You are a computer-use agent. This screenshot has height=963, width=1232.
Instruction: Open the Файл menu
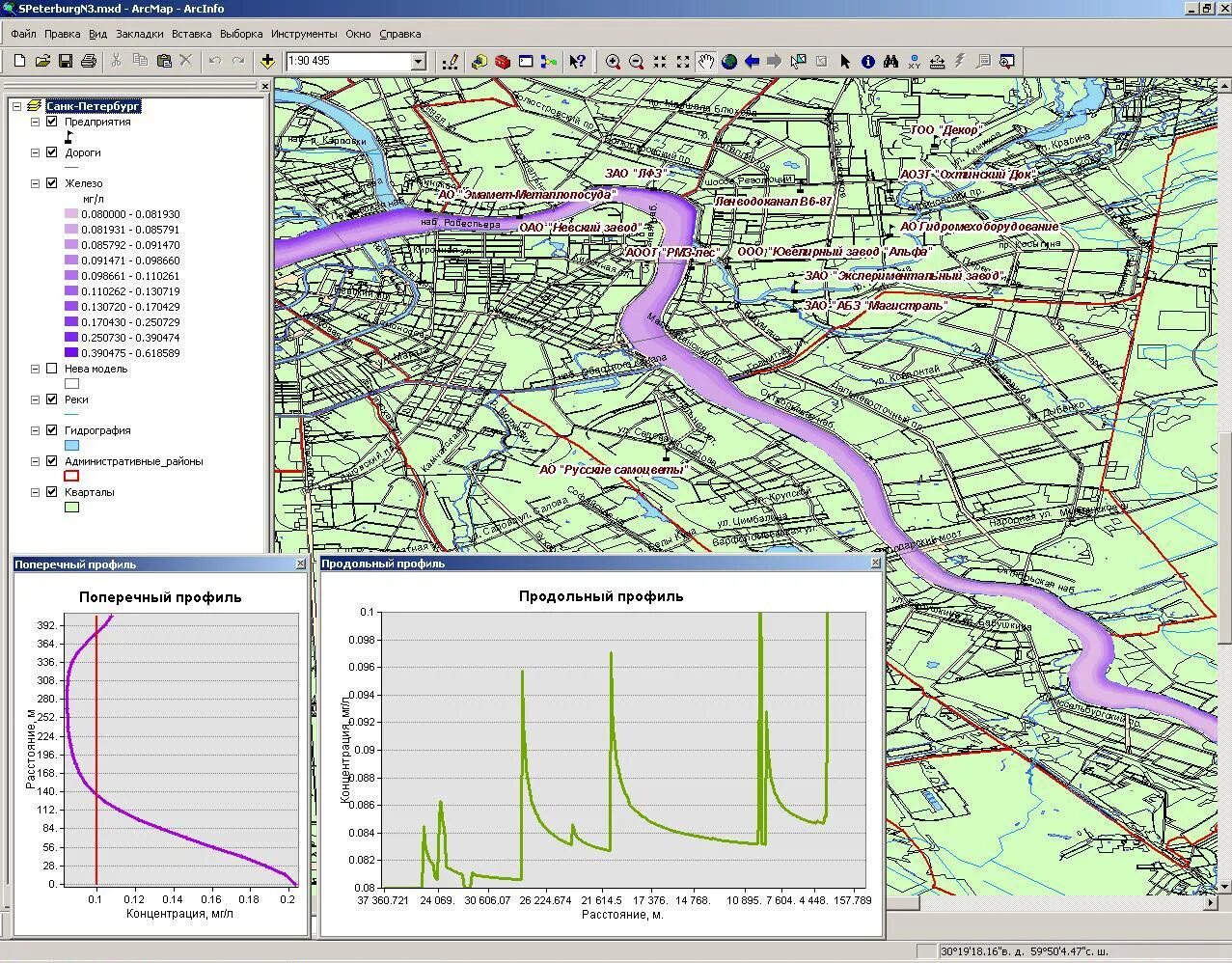point(23,34)
